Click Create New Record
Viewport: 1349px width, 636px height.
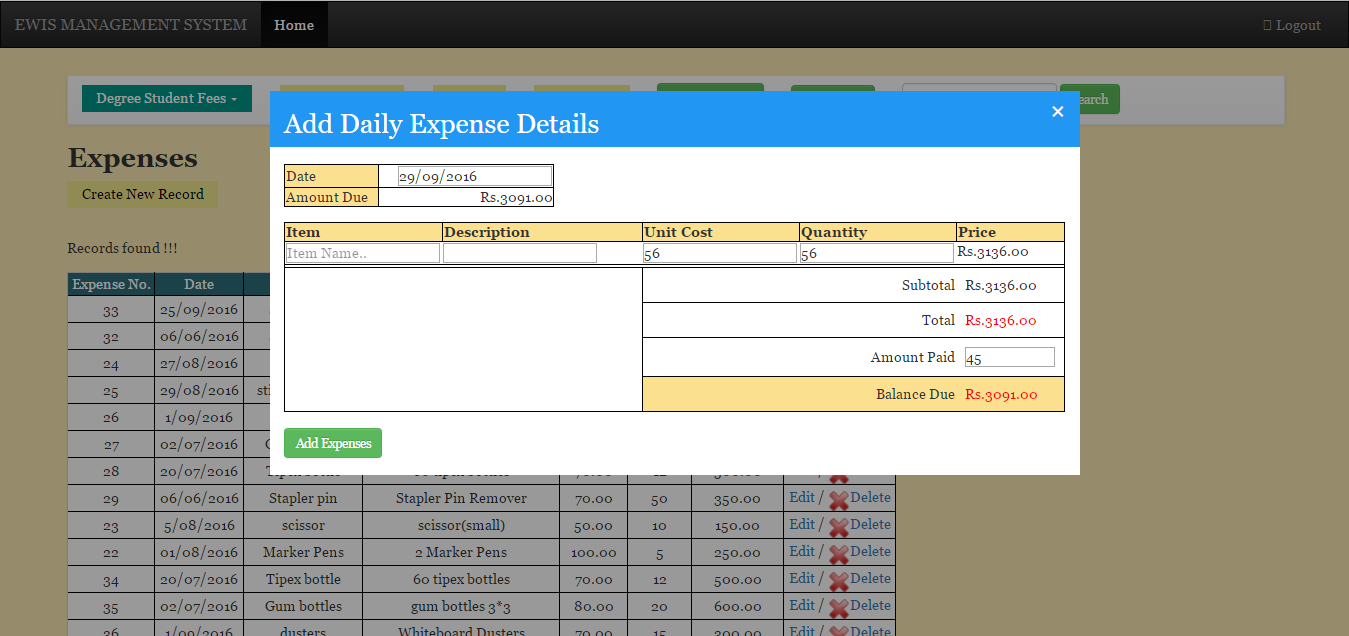click(x=142, y=194)
